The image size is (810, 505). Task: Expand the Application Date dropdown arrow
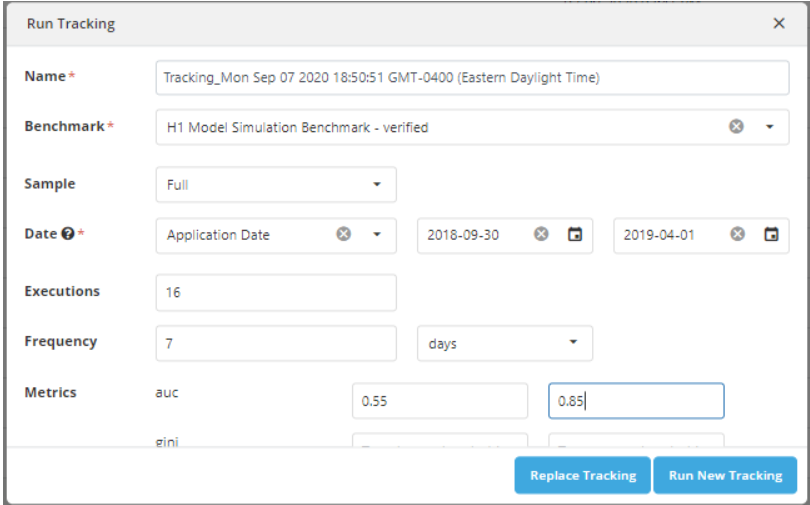click(x=377, y=235)
